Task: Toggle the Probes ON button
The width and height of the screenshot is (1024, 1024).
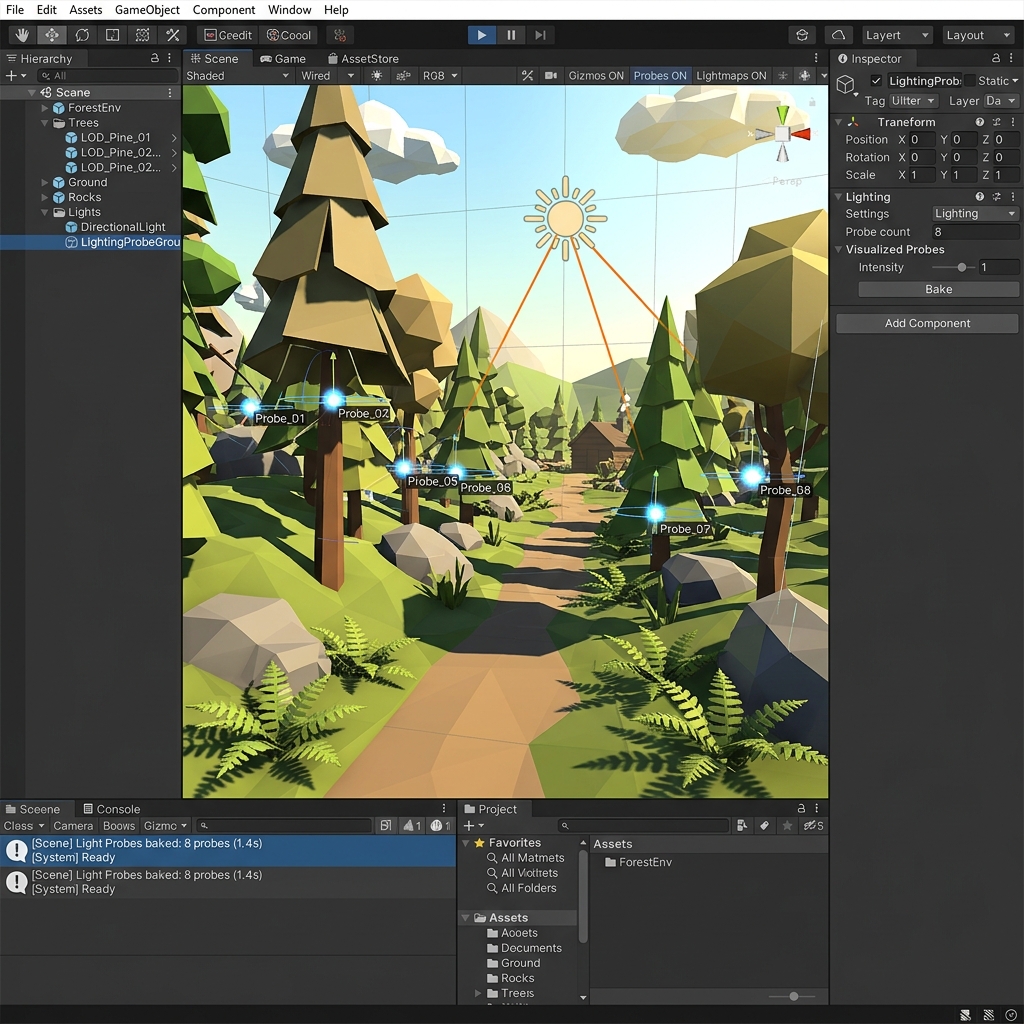Action: click(660, 76)
